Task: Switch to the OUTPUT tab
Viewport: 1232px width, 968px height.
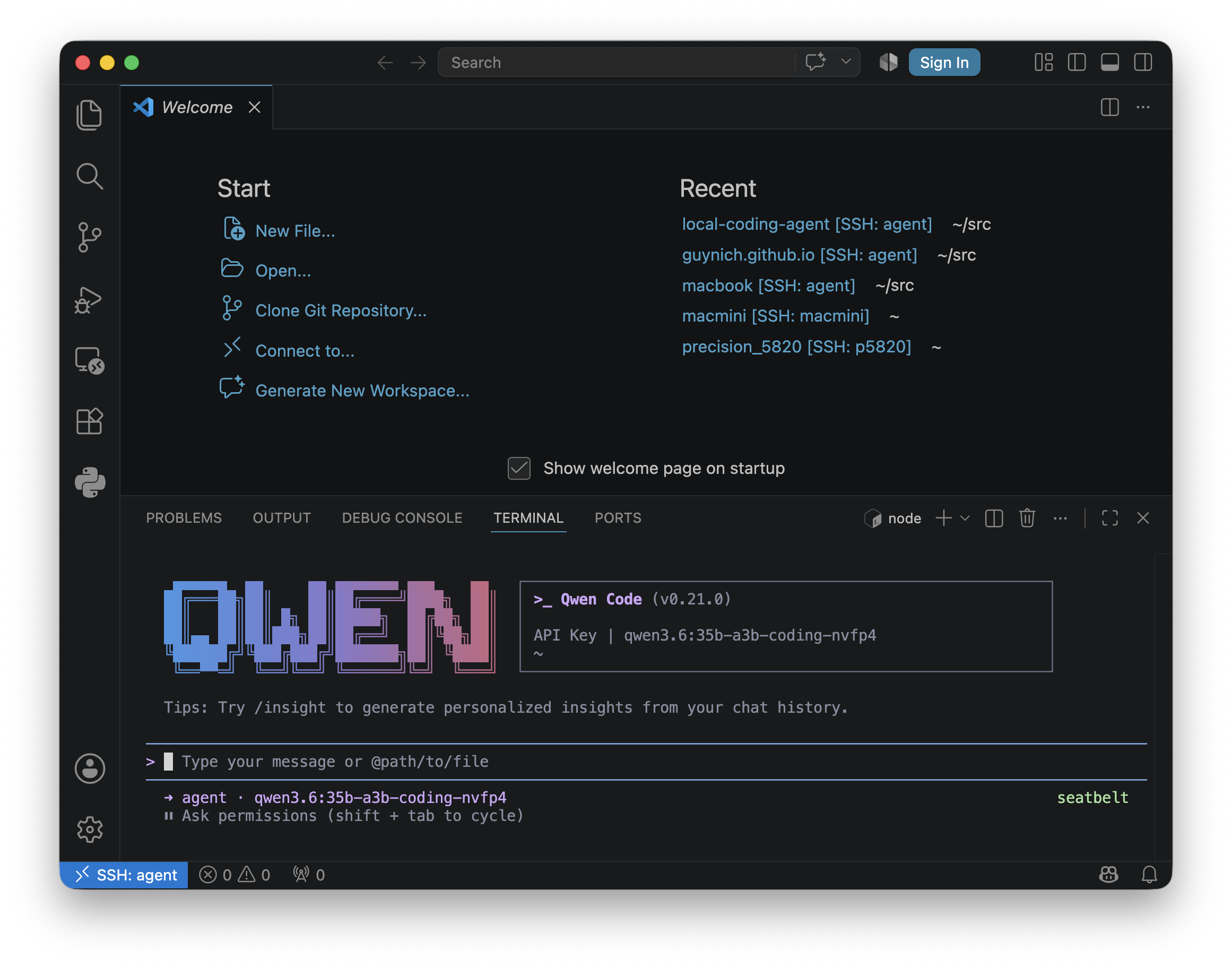Action: 282,518
